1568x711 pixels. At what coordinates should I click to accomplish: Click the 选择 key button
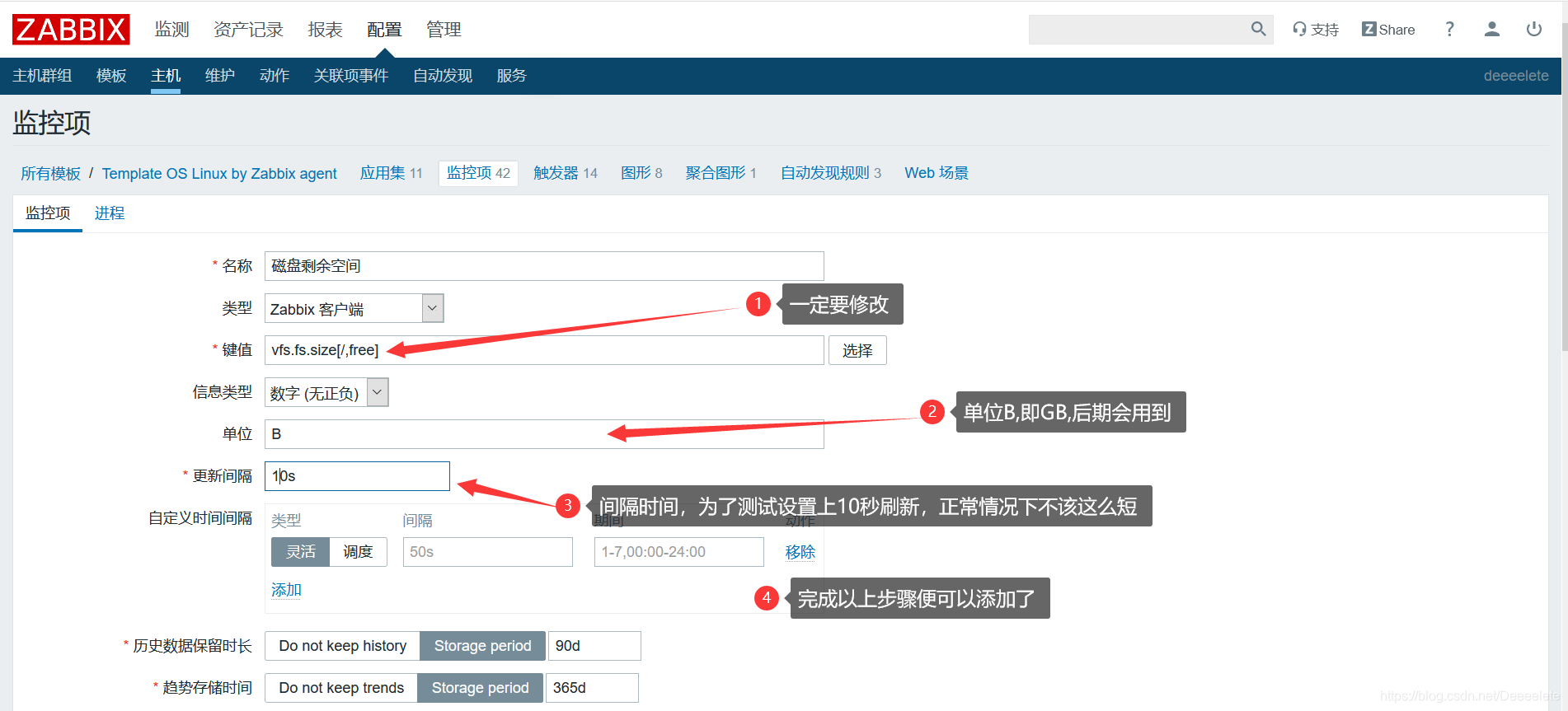click(857, 350)
